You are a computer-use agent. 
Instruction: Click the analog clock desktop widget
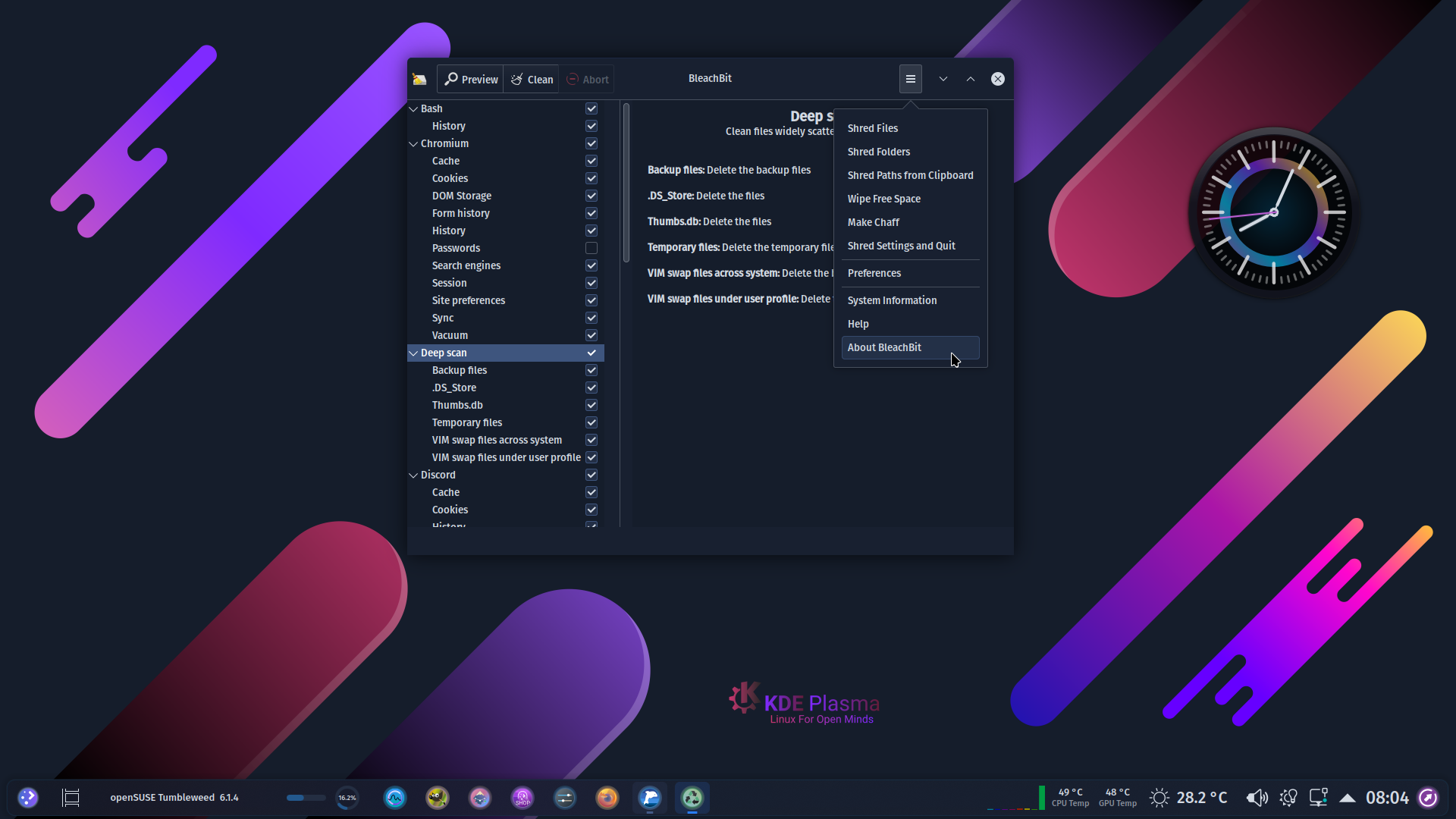(x=1274, y=212)
